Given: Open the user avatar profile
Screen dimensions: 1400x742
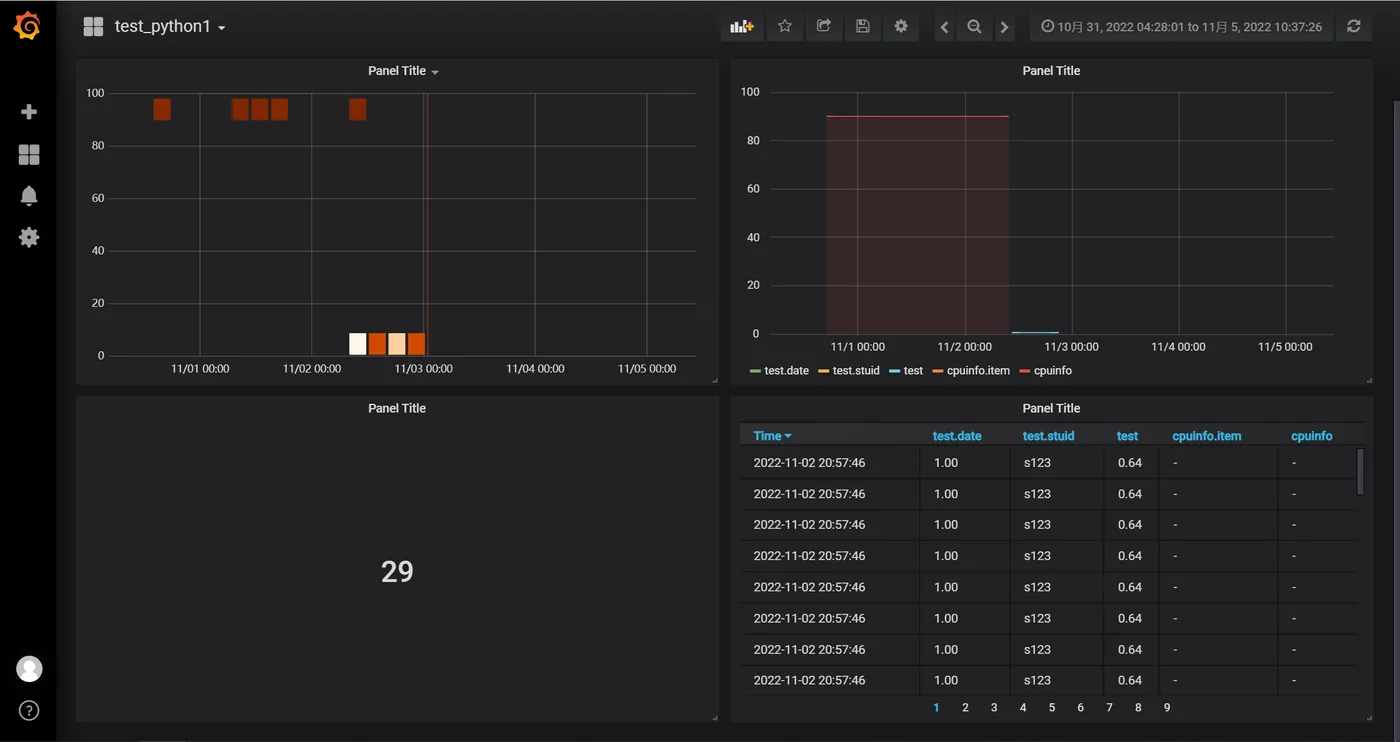Looking at the screenshot, I should tap(29, 669).
